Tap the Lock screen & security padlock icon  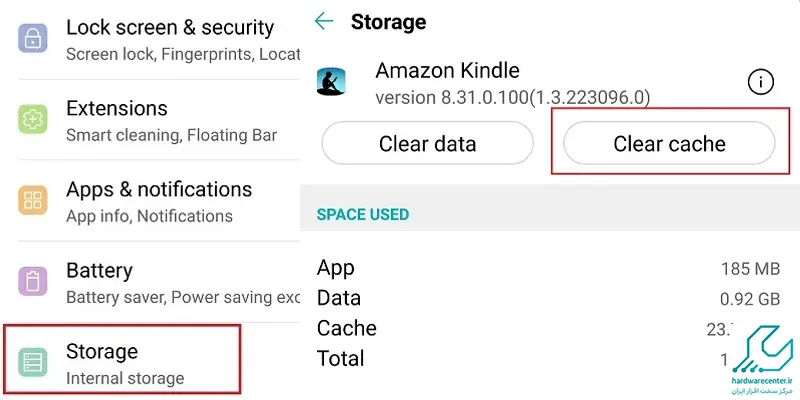pyautogui.click(x=33, y=38)
